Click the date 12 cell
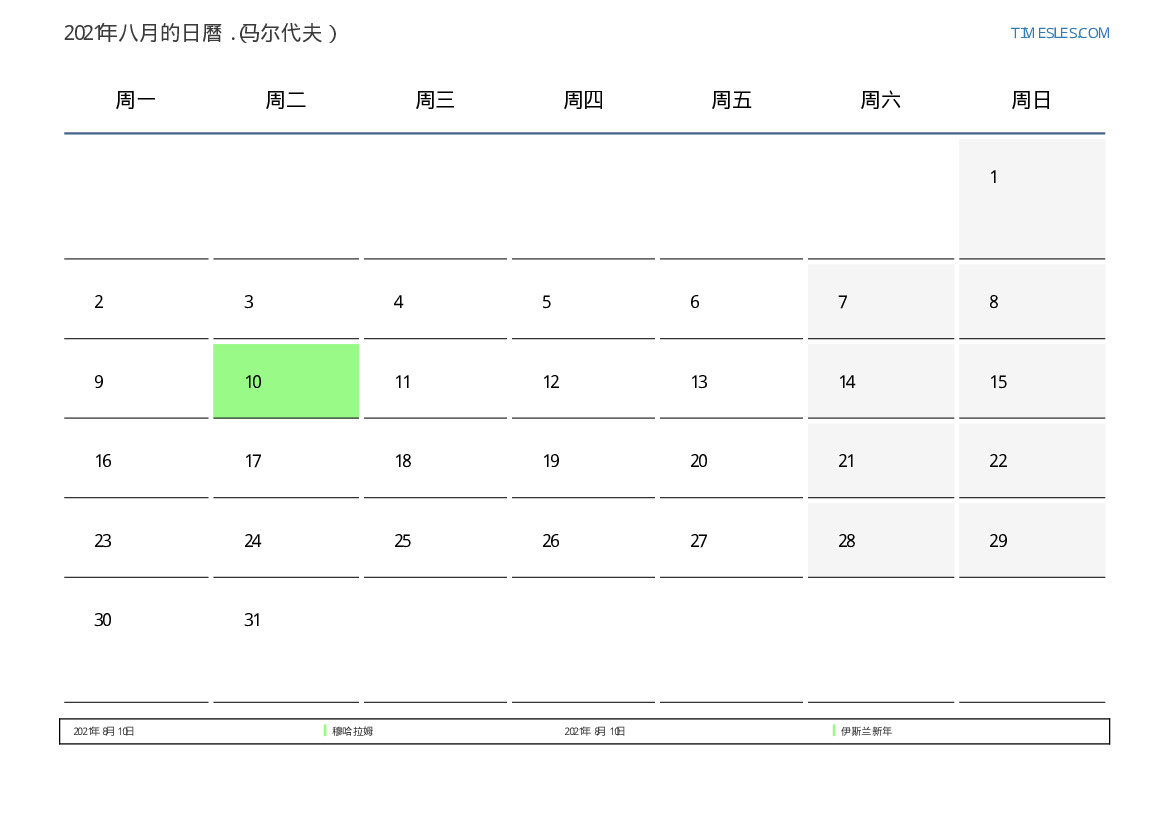The height and width of the screenshot is (827, 1169). tap(584, 381)
